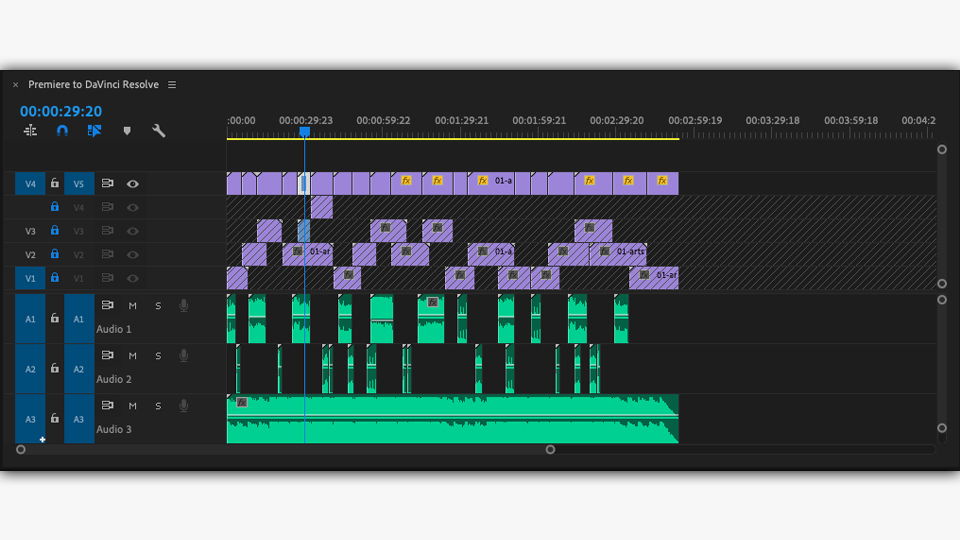The width and height of the screenshot is (960, 540).
Task: Lock the Audio 1 track
Action: pyautogui.click(x=54, y=318)
